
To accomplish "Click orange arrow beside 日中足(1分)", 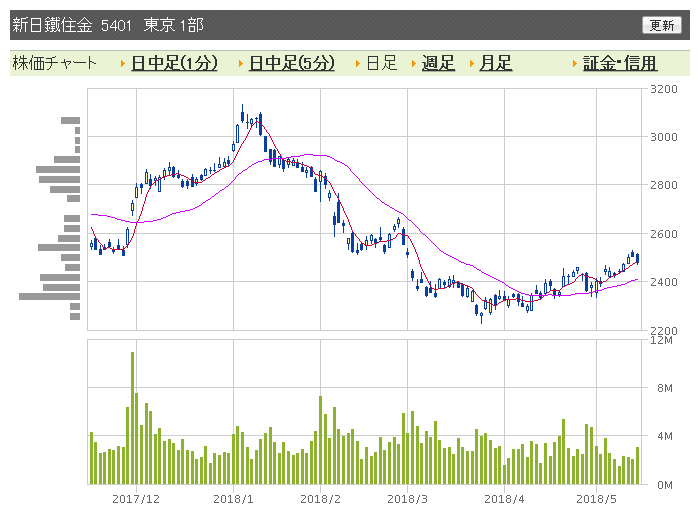I will pyautogui.click(x=123, y=64).
